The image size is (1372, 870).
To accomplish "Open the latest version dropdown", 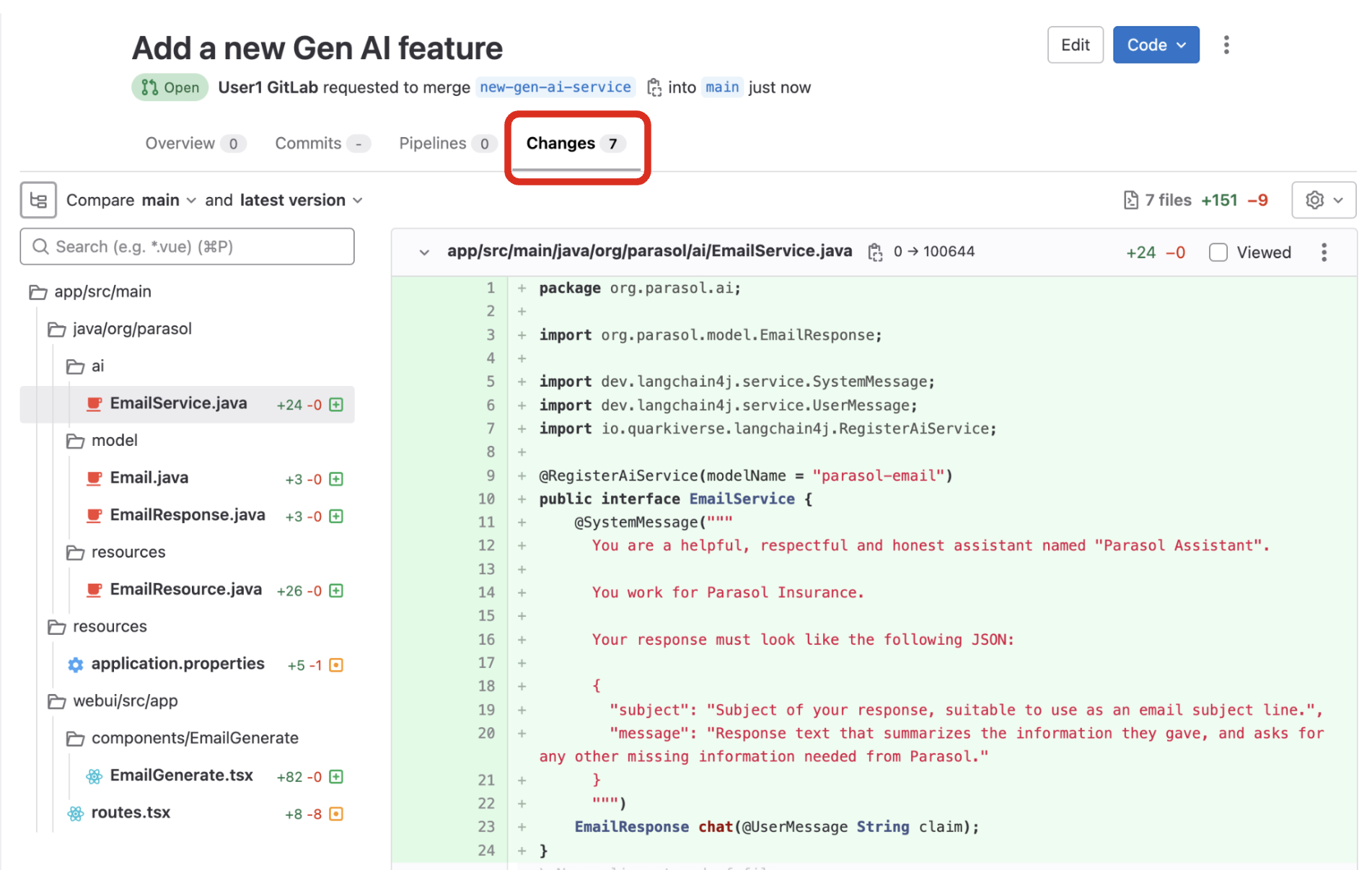I will point(301,200).
